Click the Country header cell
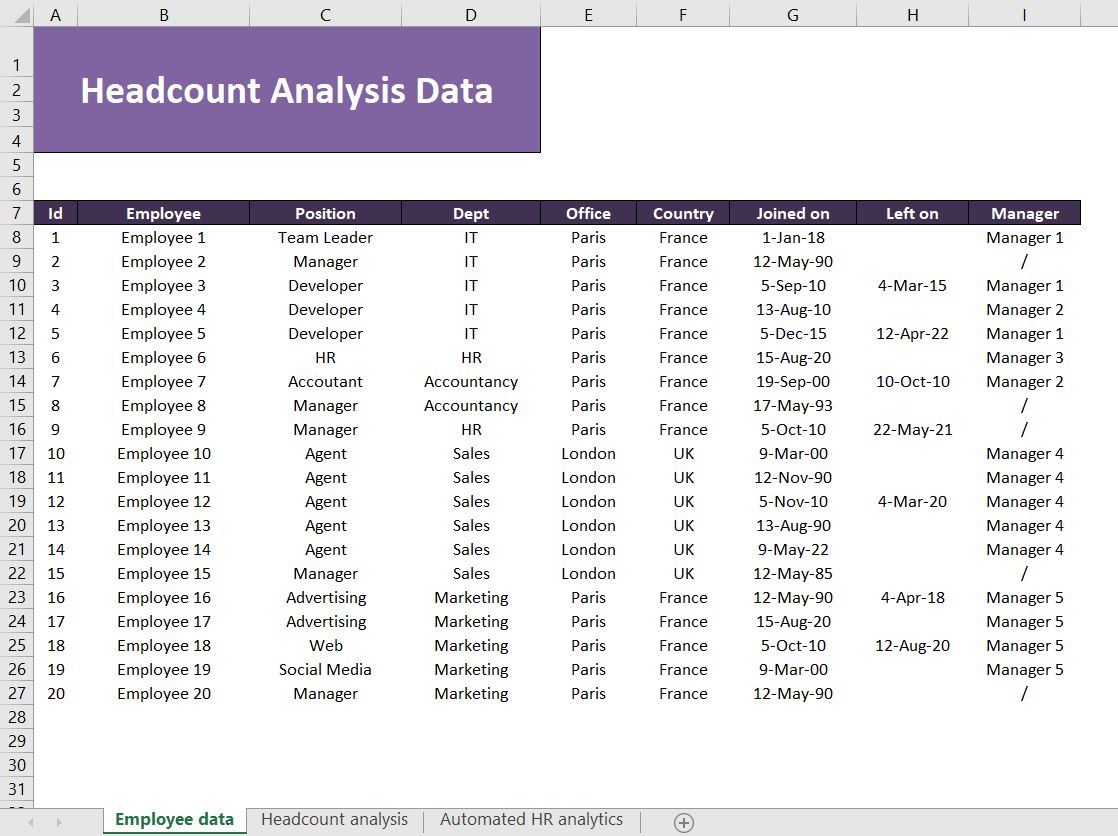1118x836 pixels. (683, 213)
